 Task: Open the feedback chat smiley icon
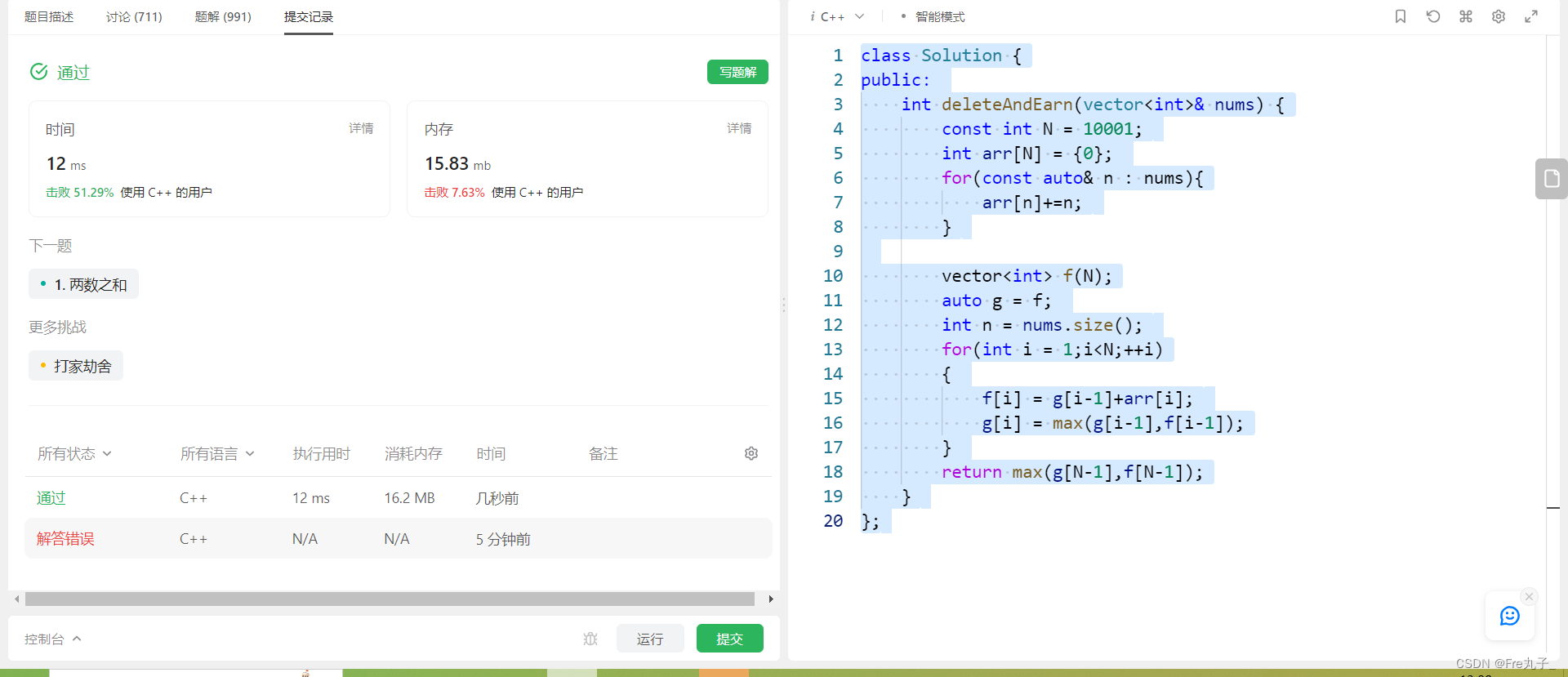(1510, 616)
